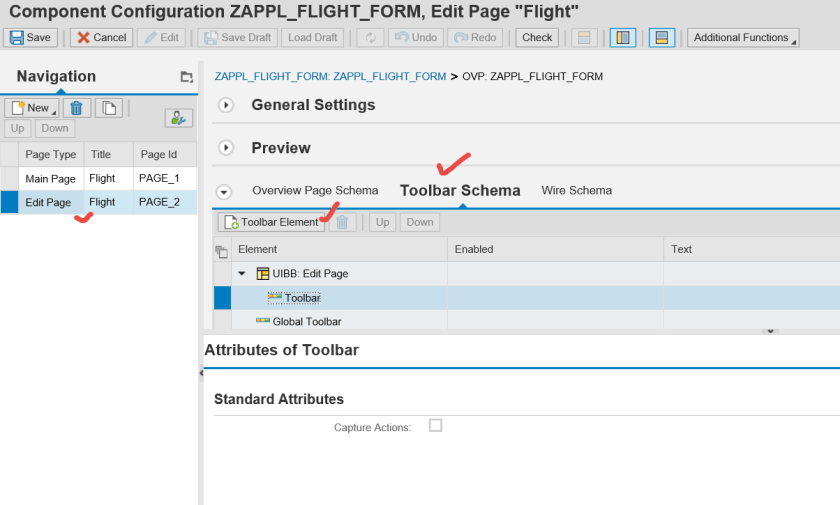Click the personalize icon in Navigation panel
Viewport: 840px width, 505px height.
[x=179, y=117]
